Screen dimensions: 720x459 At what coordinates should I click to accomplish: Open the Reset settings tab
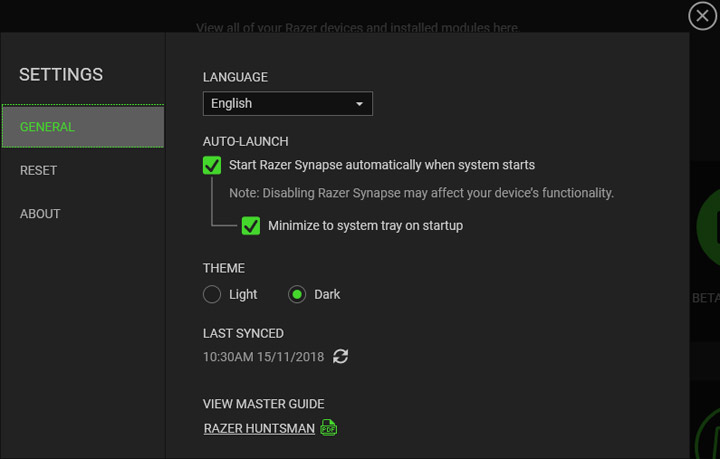tap(39, 170)
